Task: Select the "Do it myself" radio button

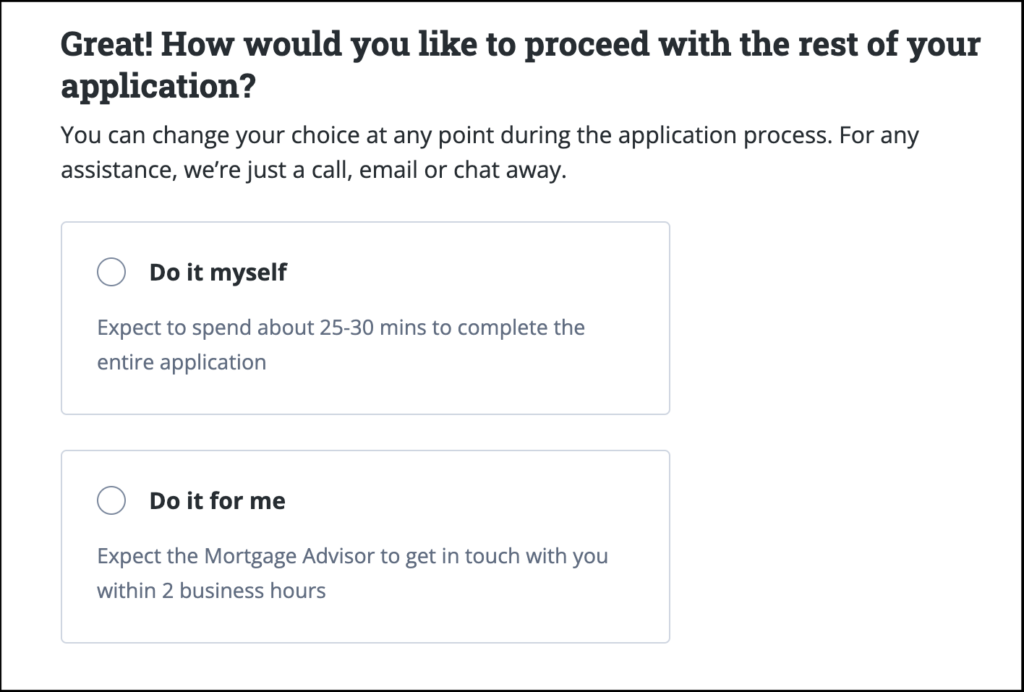Action: (x=111, y=272)
